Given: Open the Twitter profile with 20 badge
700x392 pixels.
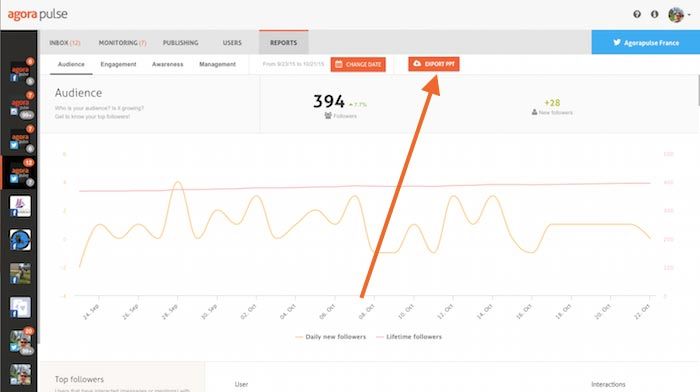Looking at the screenshot, I should pyautogui.click(x=21, y=342).
